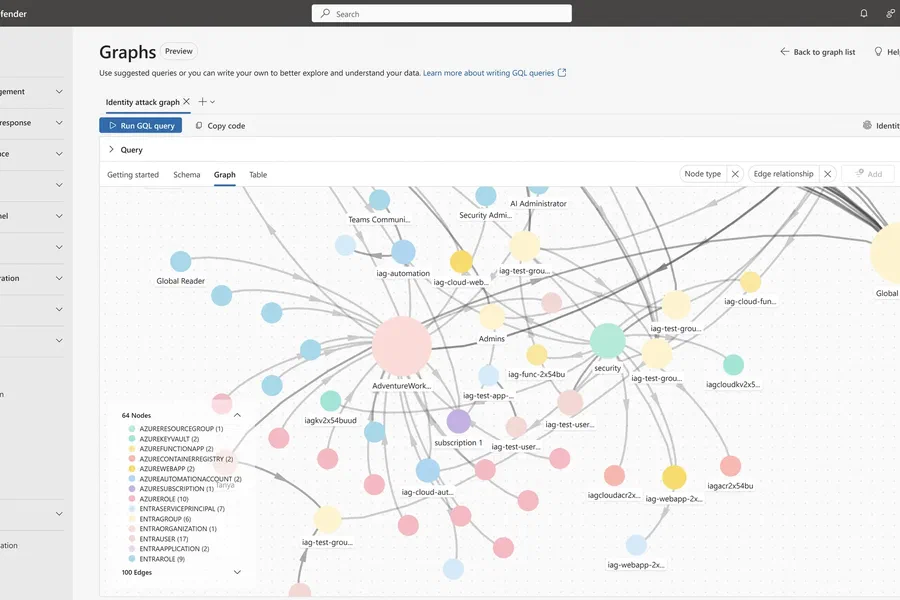
Task: Click AZUREWEBAPP (2) legend entry
Action: coord(162,469)
